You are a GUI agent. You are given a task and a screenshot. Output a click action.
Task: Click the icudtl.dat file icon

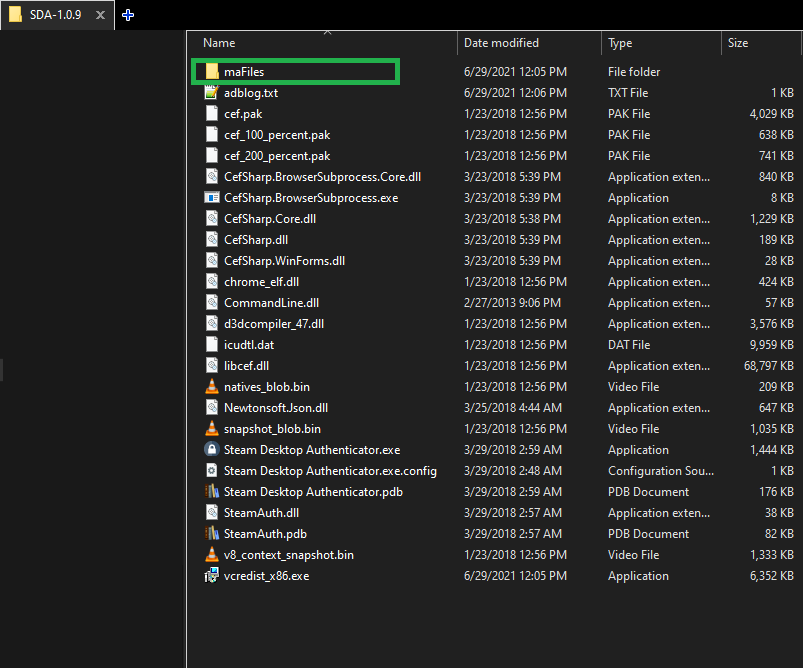point(212,345)
